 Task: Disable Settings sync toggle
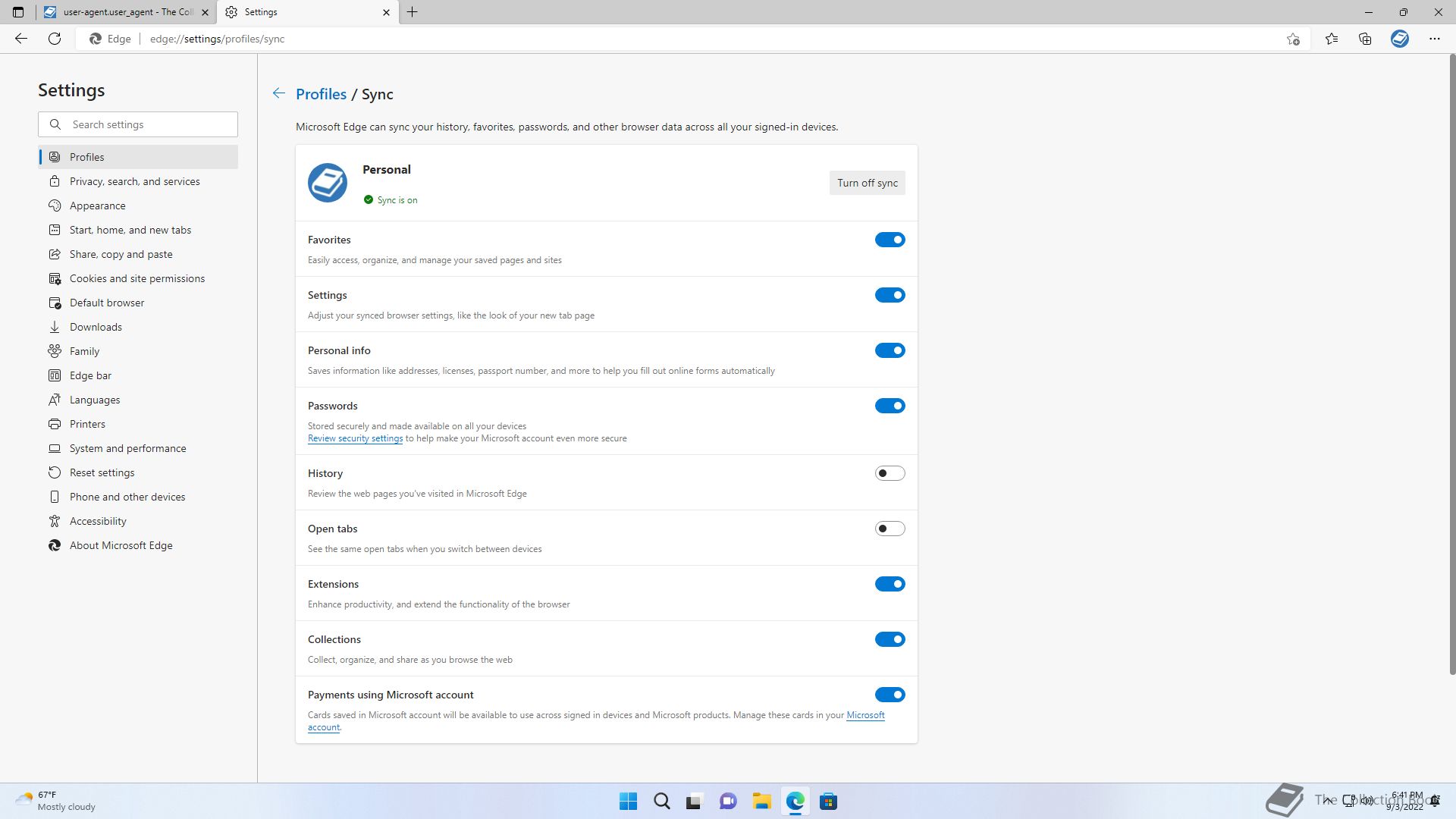click(x=890, y=295)
